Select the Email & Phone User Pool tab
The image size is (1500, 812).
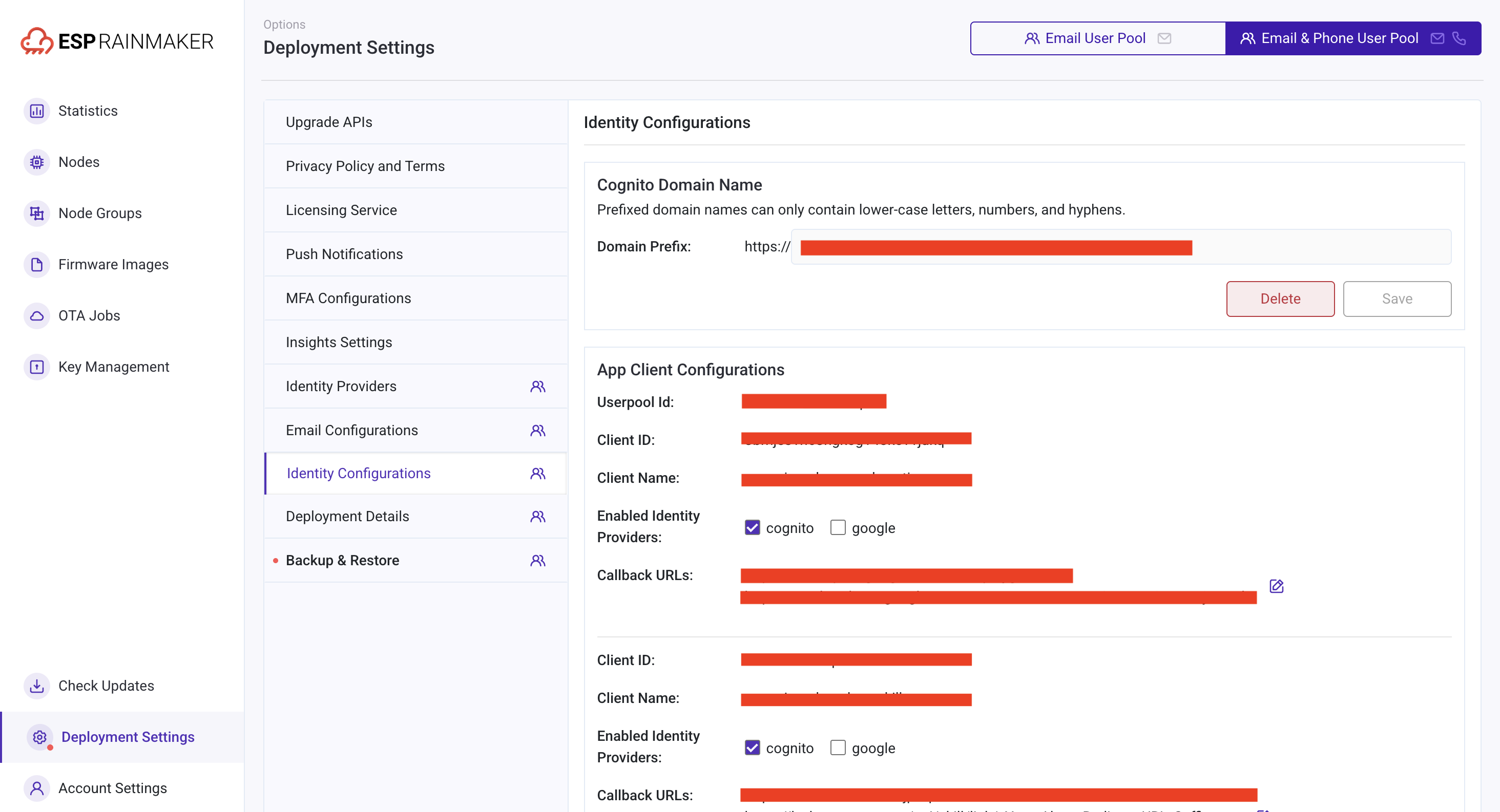click(1353, 38)
